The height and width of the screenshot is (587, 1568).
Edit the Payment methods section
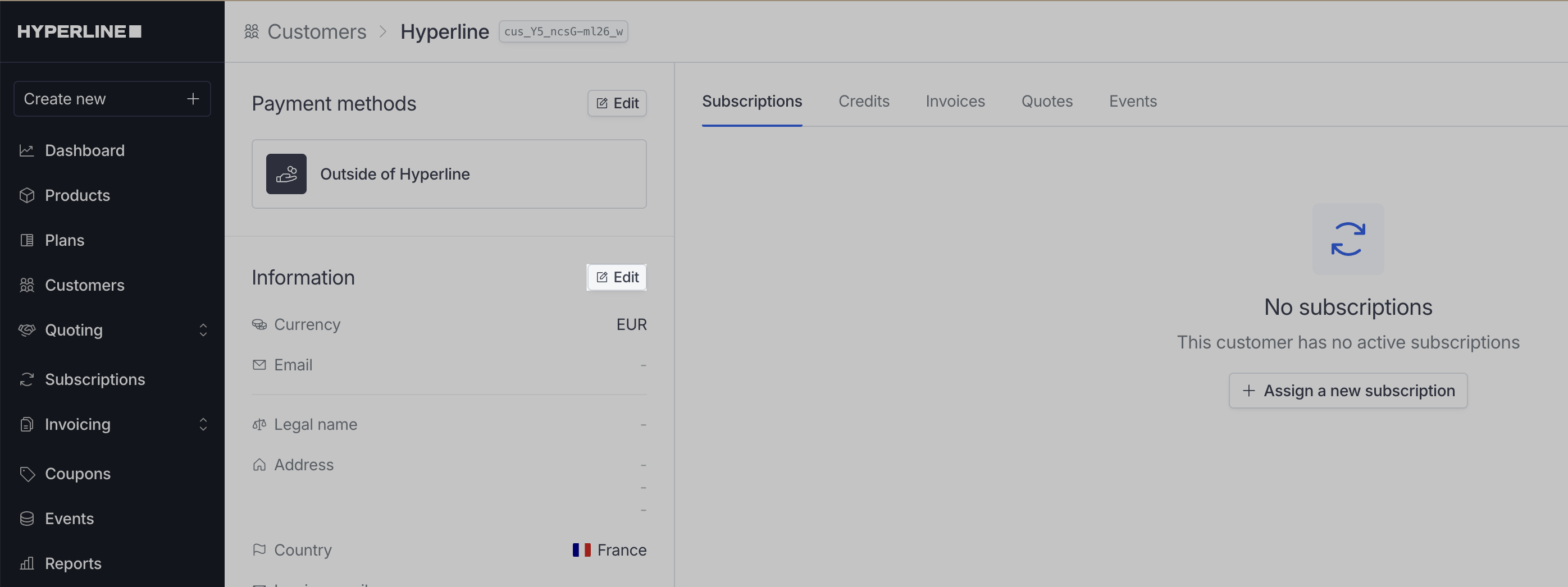[x=617, y=103]
